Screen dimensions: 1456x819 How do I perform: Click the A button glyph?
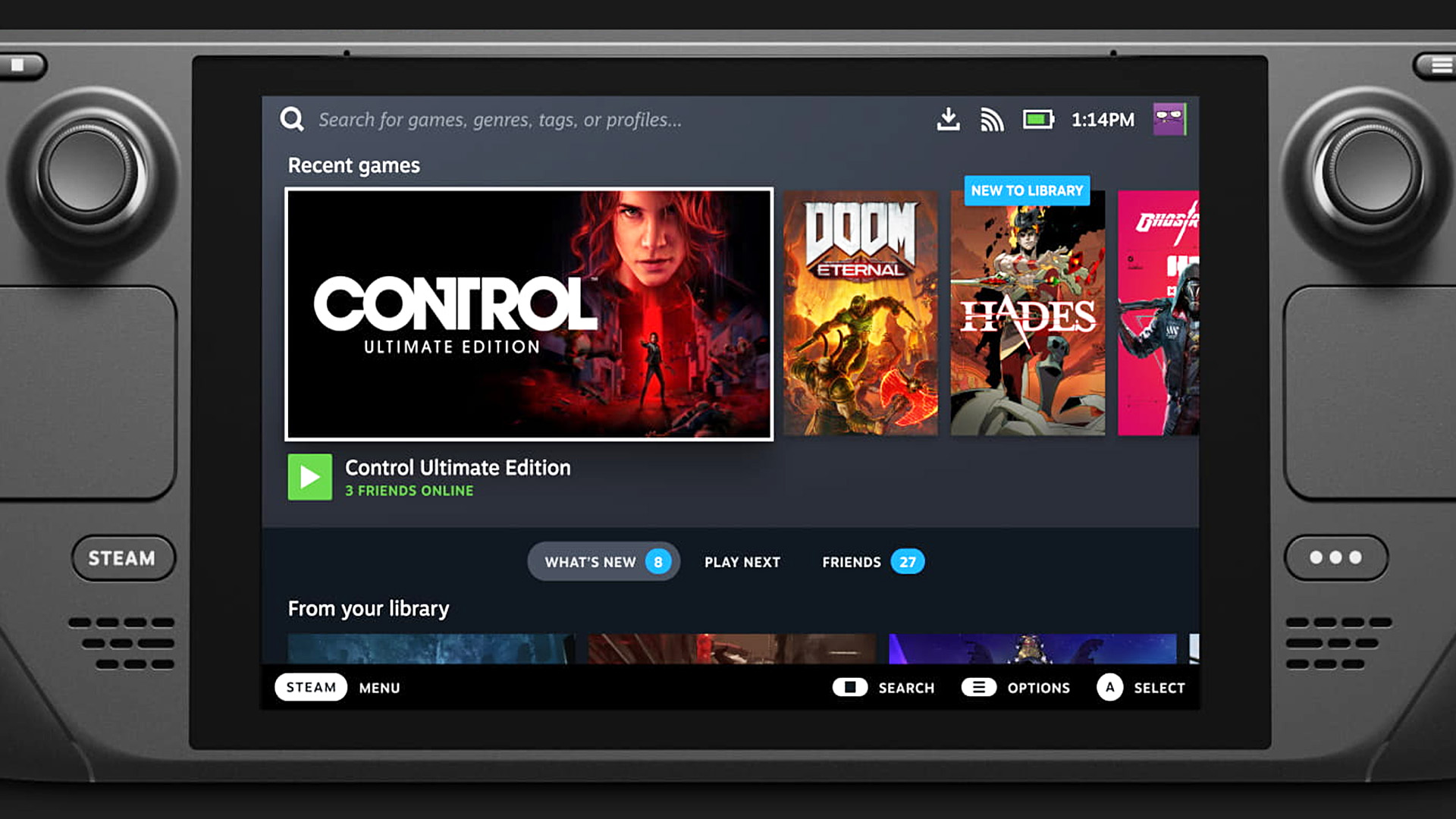[x=1109, y=687]
